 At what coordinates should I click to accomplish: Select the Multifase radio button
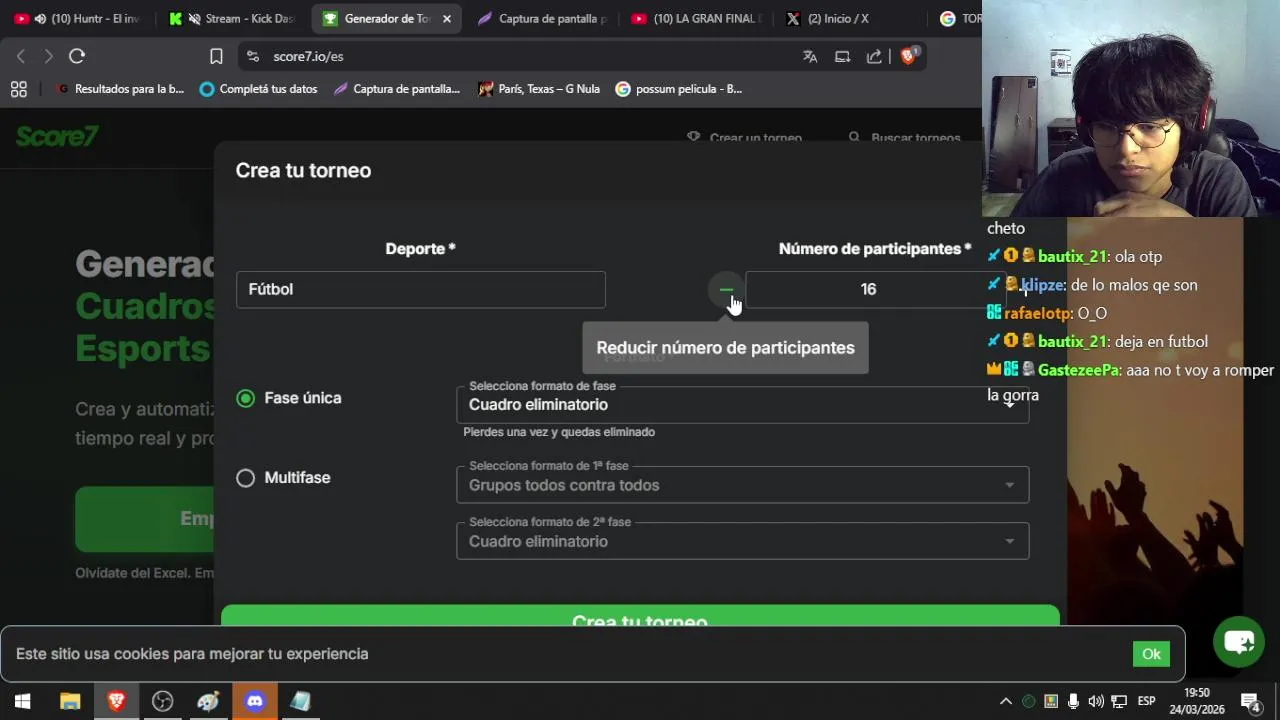pos(246,478)
